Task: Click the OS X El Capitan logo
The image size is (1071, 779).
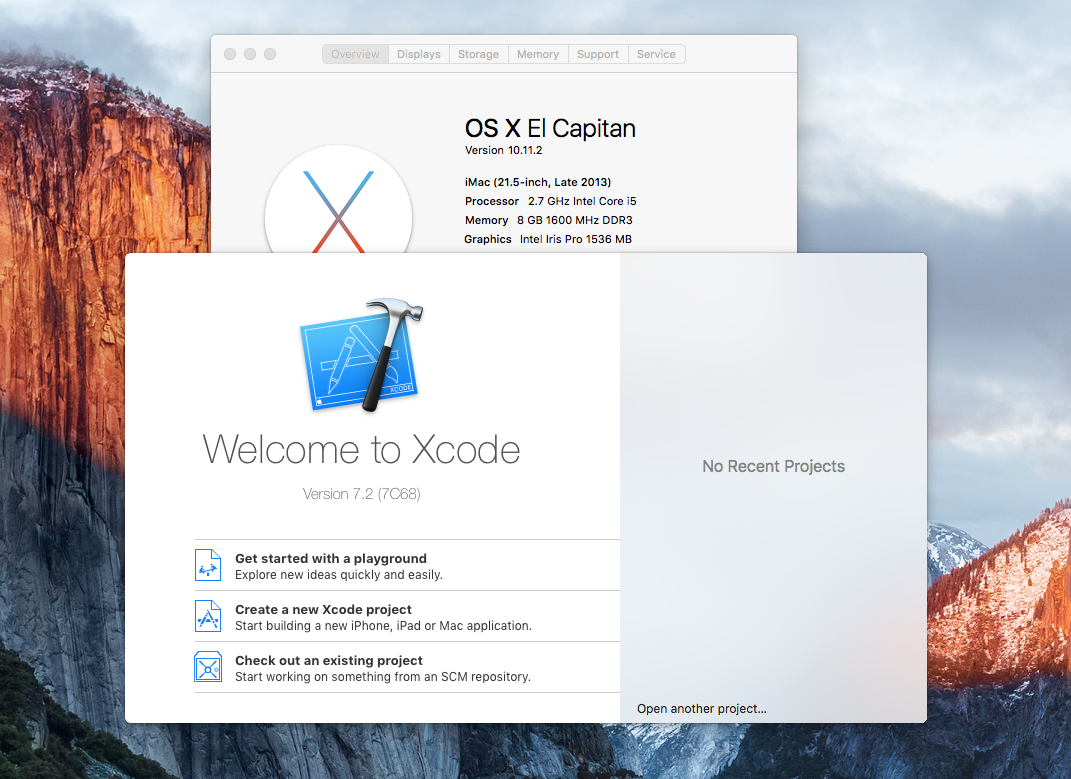Action: tap(338, 199)
